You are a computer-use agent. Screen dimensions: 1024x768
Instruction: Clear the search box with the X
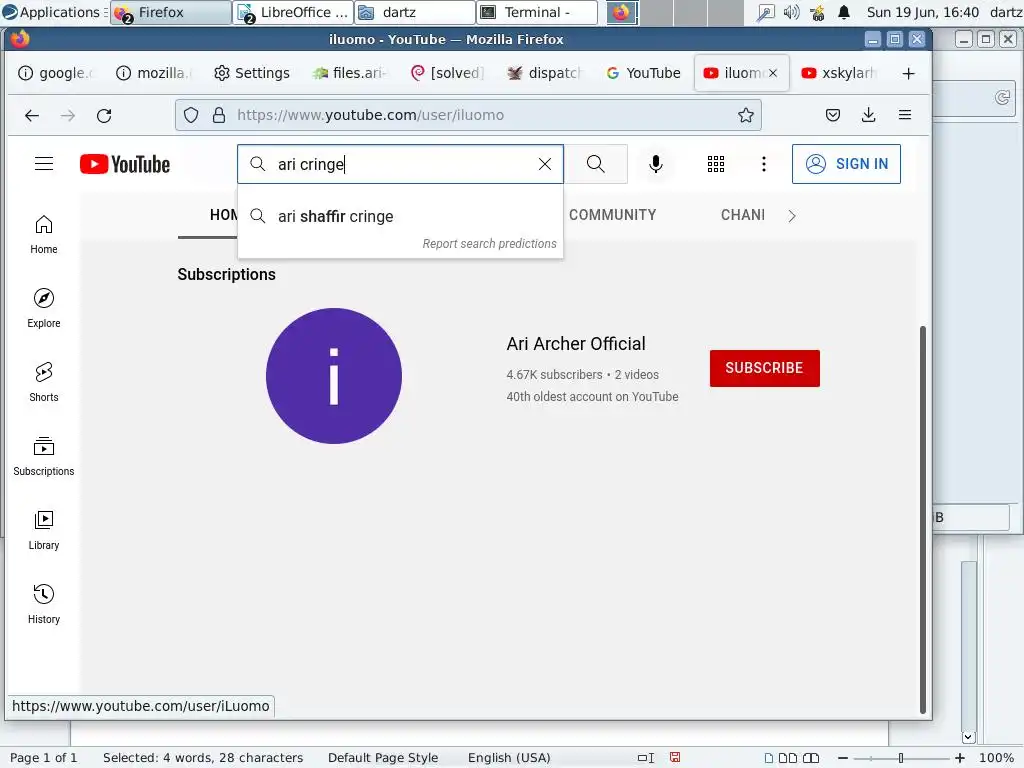click(x=545, y=164)
